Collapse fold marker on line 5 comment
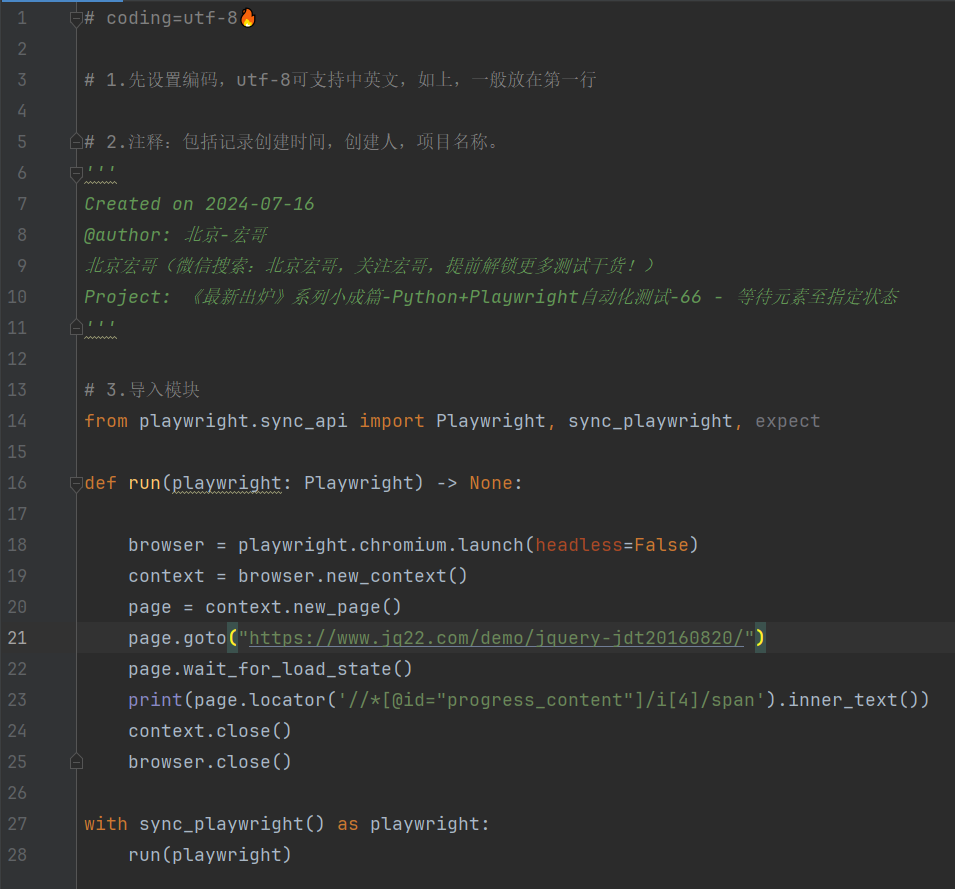 [x=76, y=142]
